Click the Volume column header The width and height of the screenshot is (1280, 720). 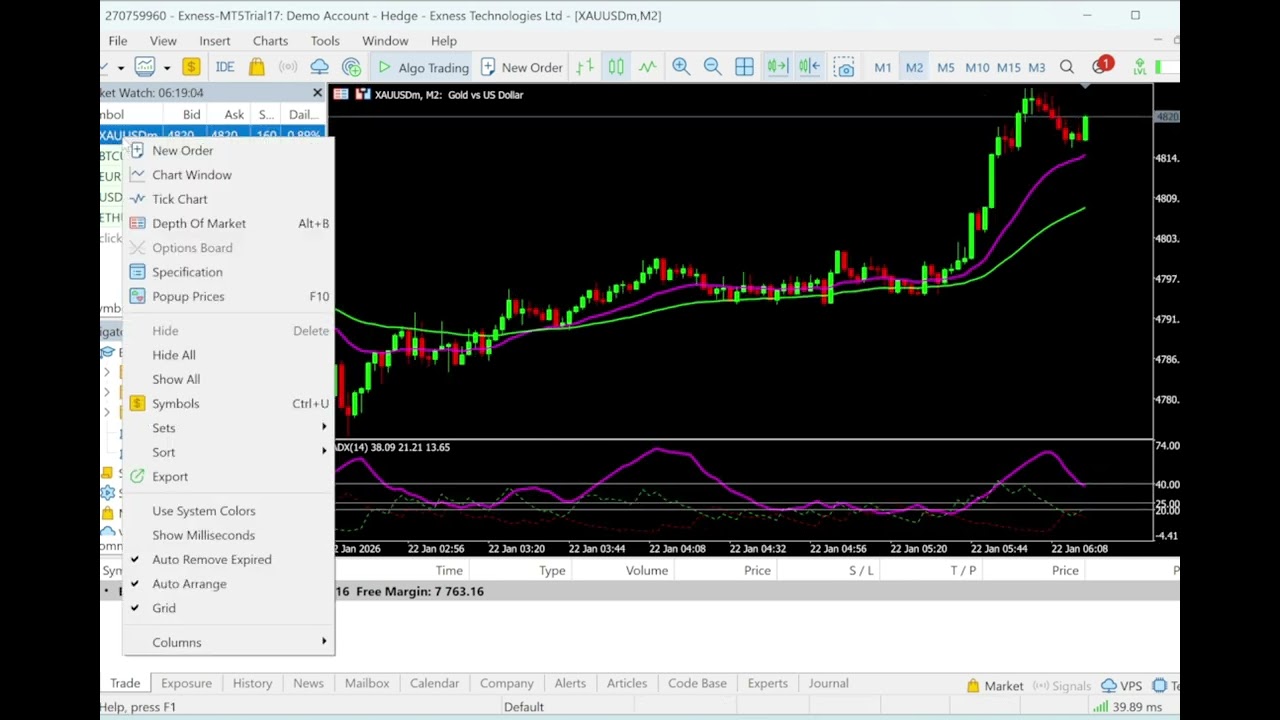647,570
